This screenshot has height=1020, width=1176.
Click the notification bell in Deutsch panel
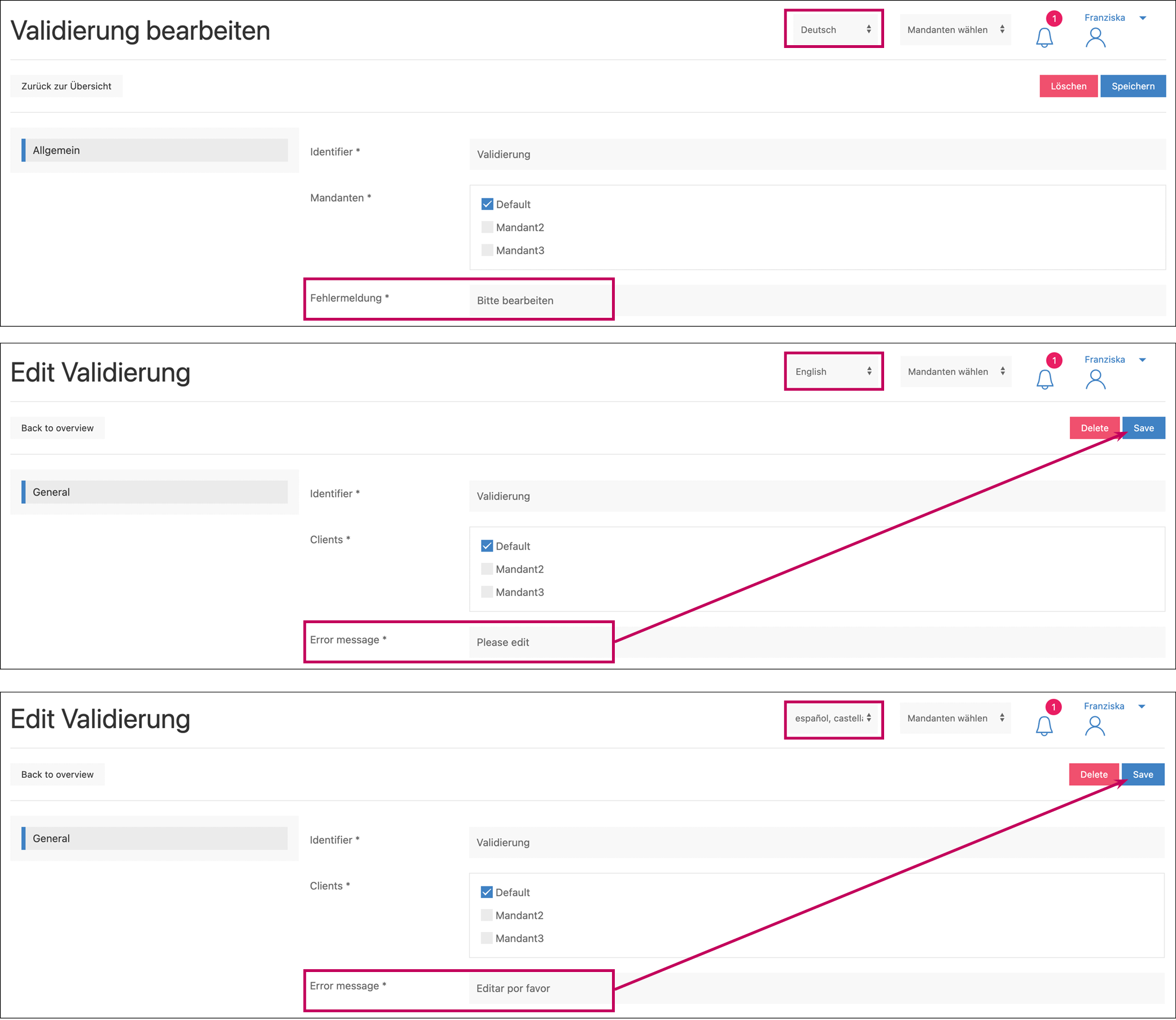(1044, 38)
